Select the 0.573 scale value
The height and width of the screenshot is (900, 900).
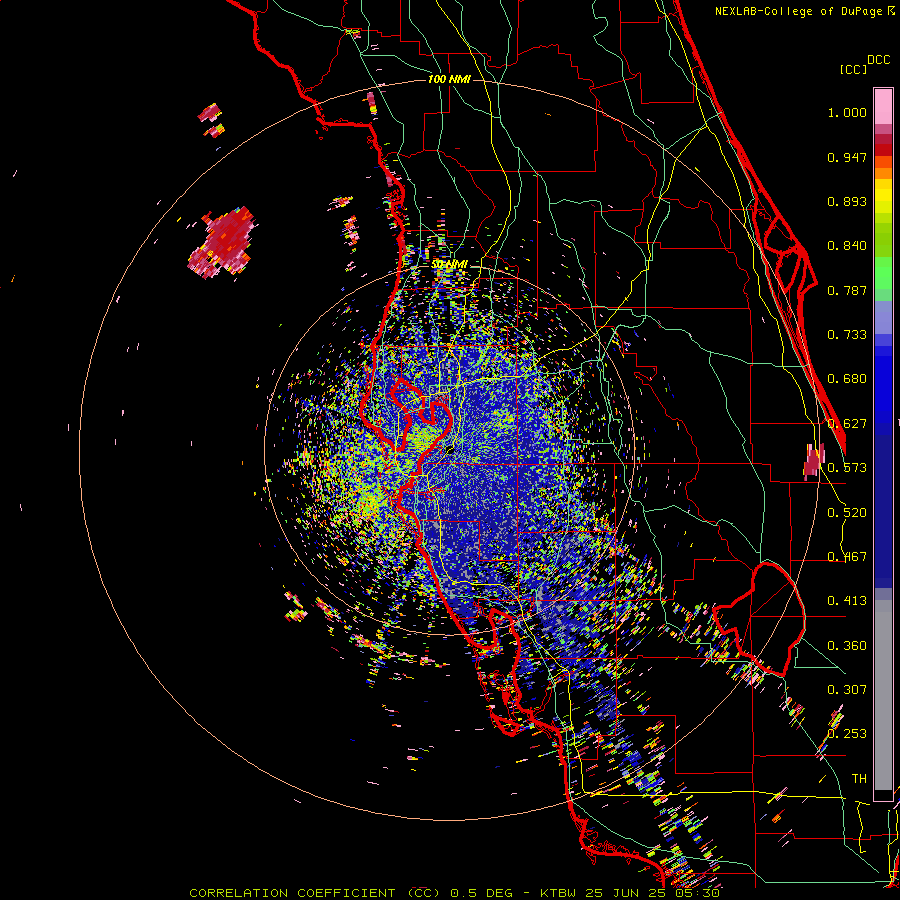pyautogui.click(x=847, y=468)
